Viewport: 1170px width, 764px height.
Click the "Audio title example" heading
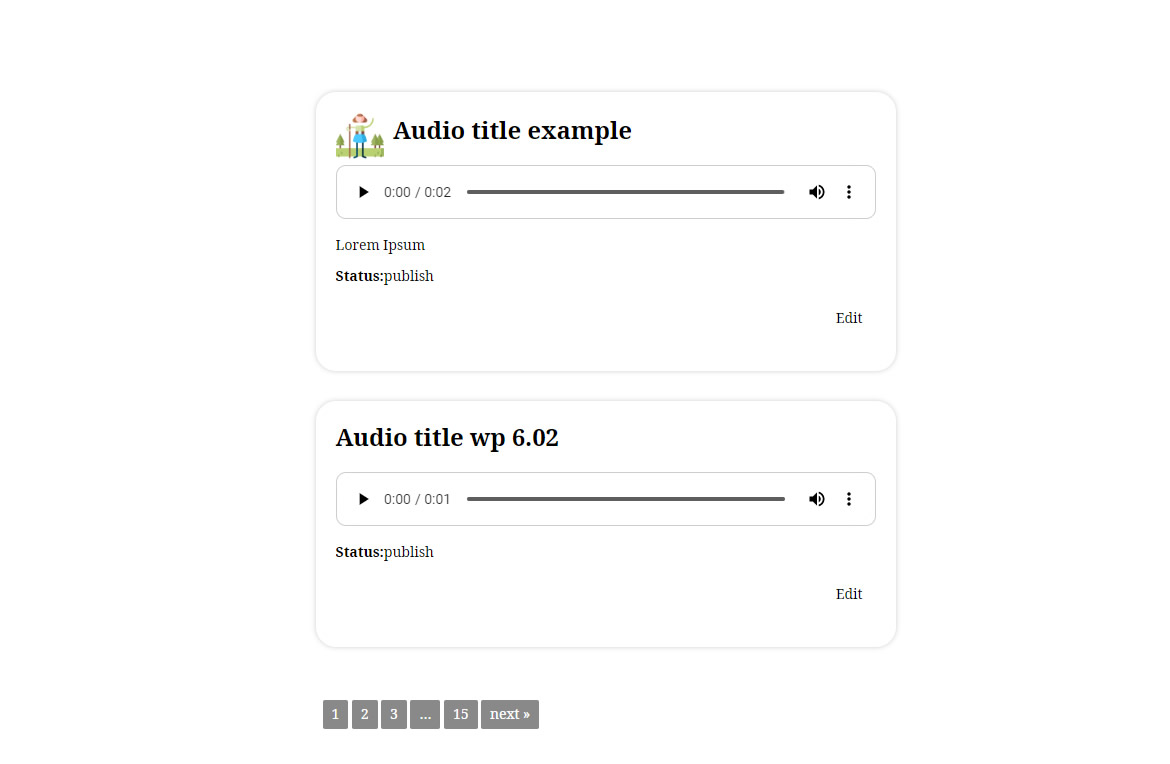coord(512,131)
